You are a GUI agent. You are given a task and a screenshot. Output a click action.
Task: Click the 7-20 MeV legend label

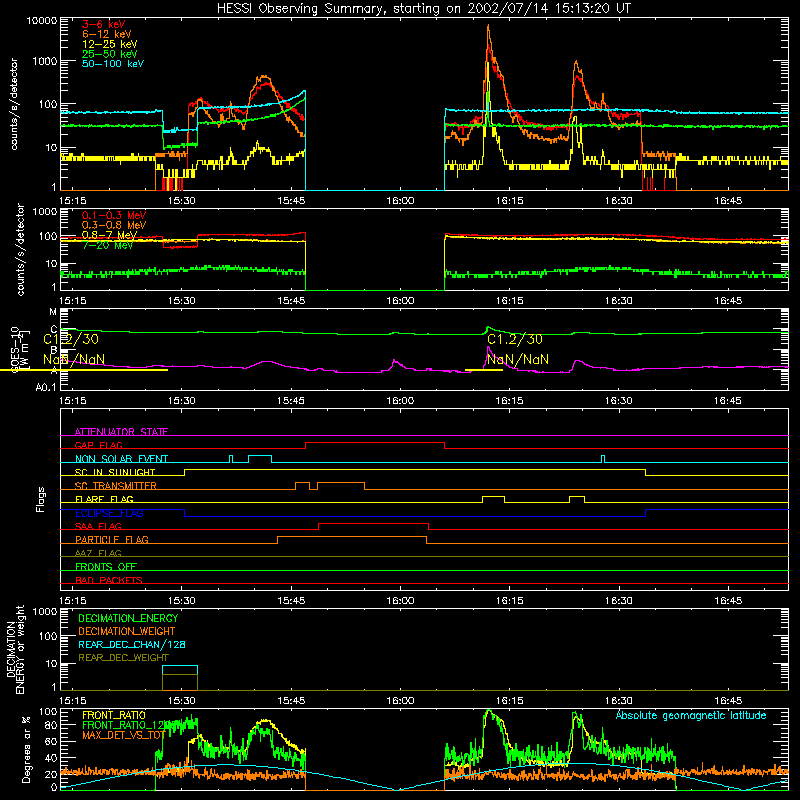pyautogui.click(x=108, y=245)
